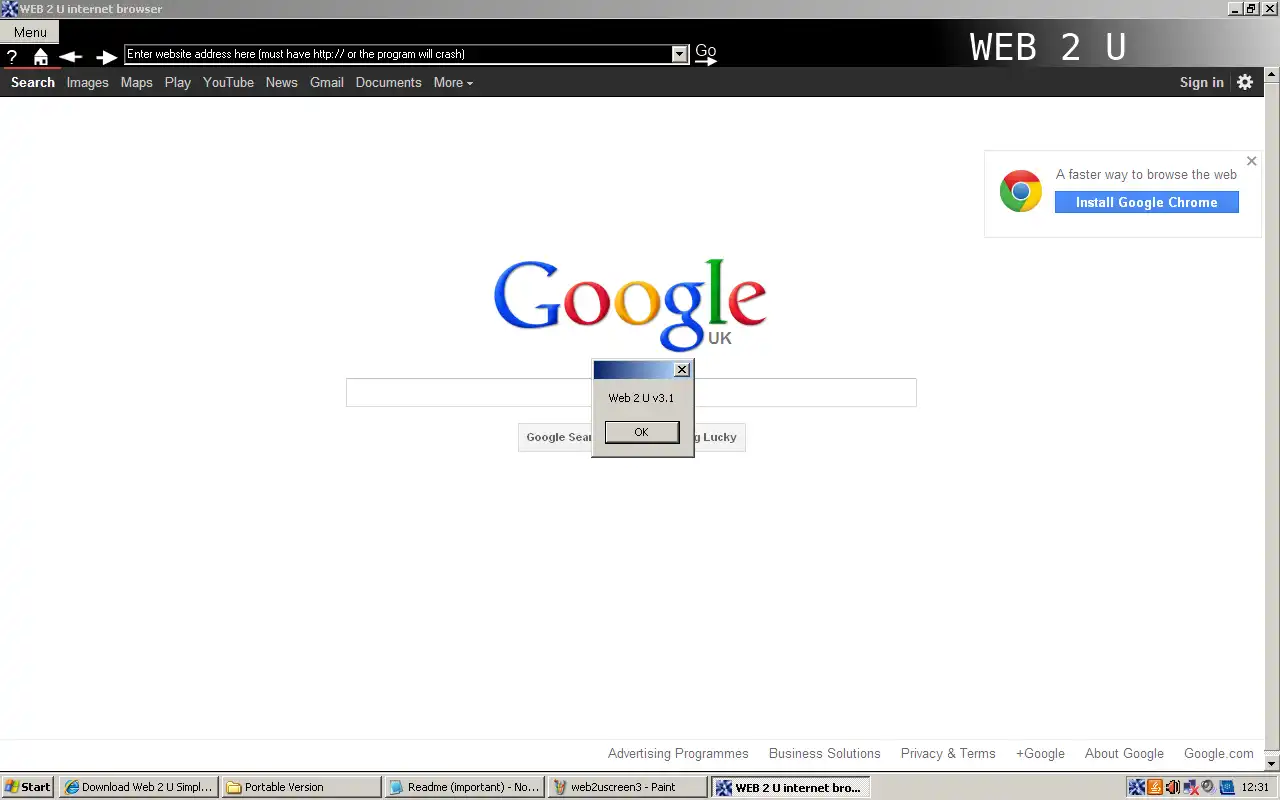1280x800 pixels.
Task: Open the Menu button
Action: tap(30, 32)
